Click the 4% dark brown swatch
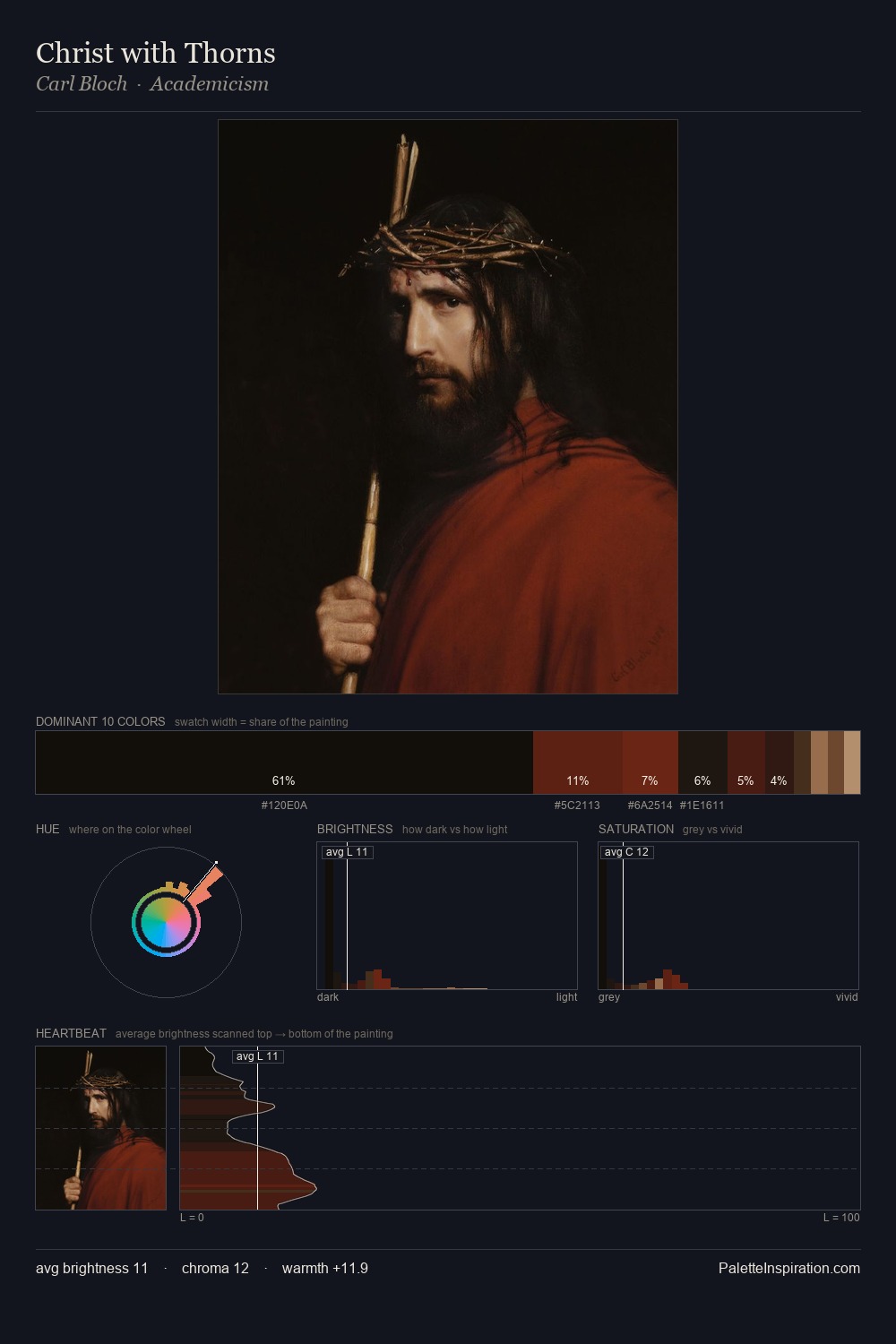 pyautogui.click(x=780, y=762)
